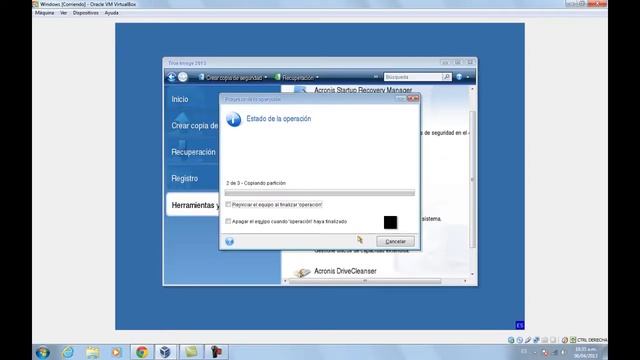Select Crear copia de seguridad sidebar item

[x=195, y=126]
